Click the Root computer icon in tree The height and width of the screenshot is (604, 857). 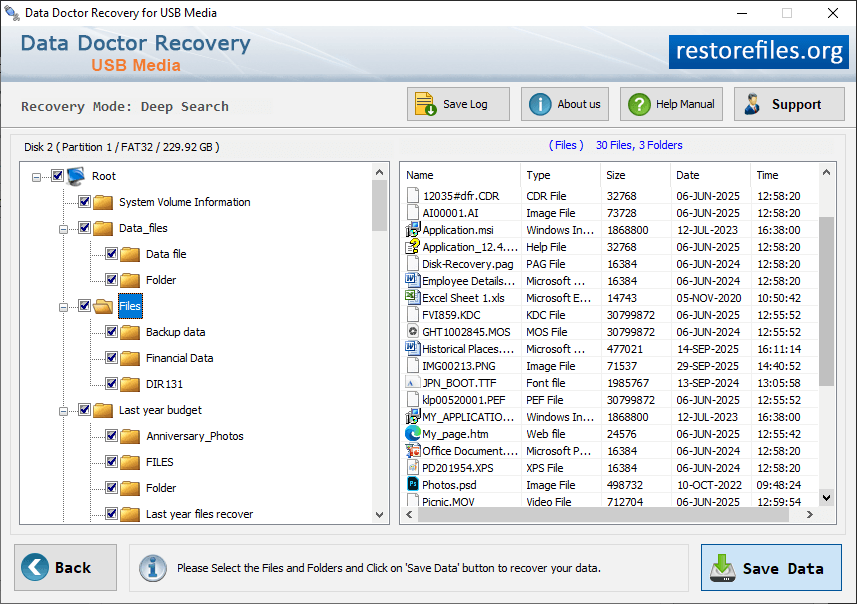76,176
